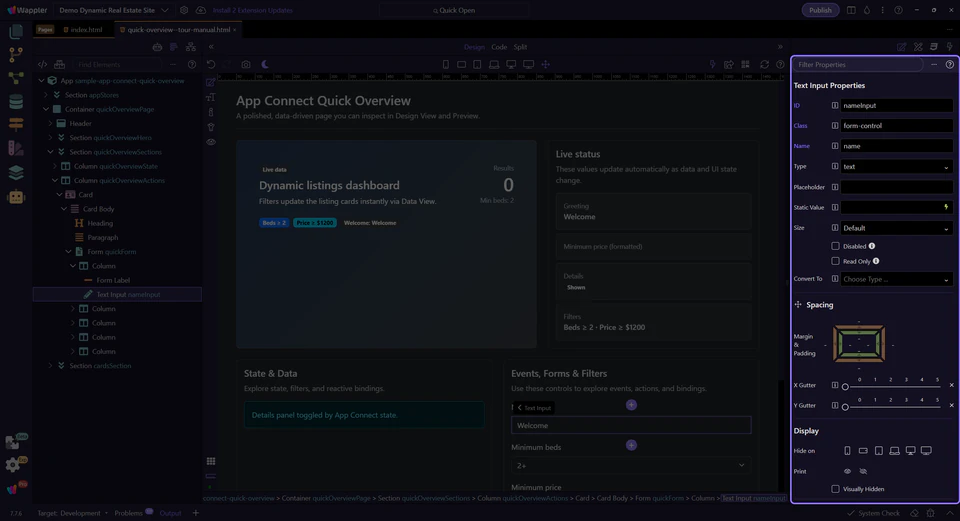Take a screenshot with the camera icon
The image size is (960, 521).
tap(246, 64)
